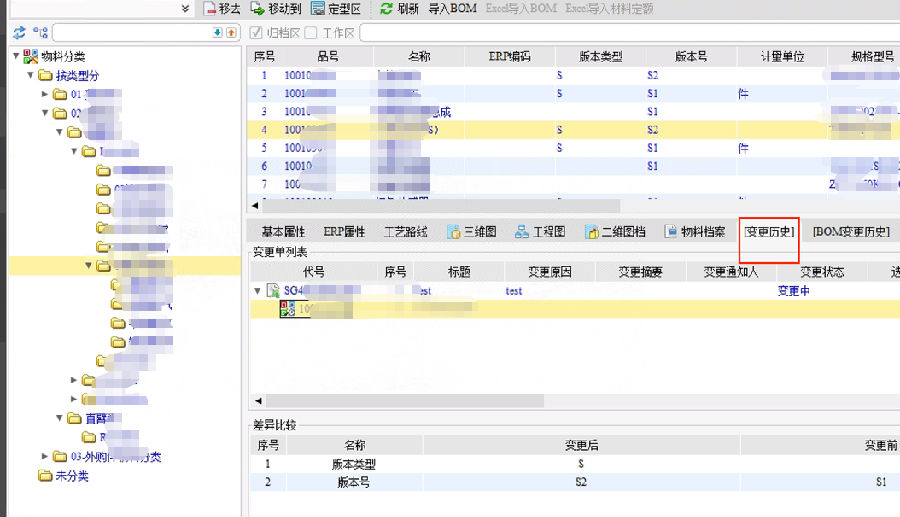Open the BOM变更历史 tab
The width and height of the screenshot is (900, 517).
tap(850, 232)
